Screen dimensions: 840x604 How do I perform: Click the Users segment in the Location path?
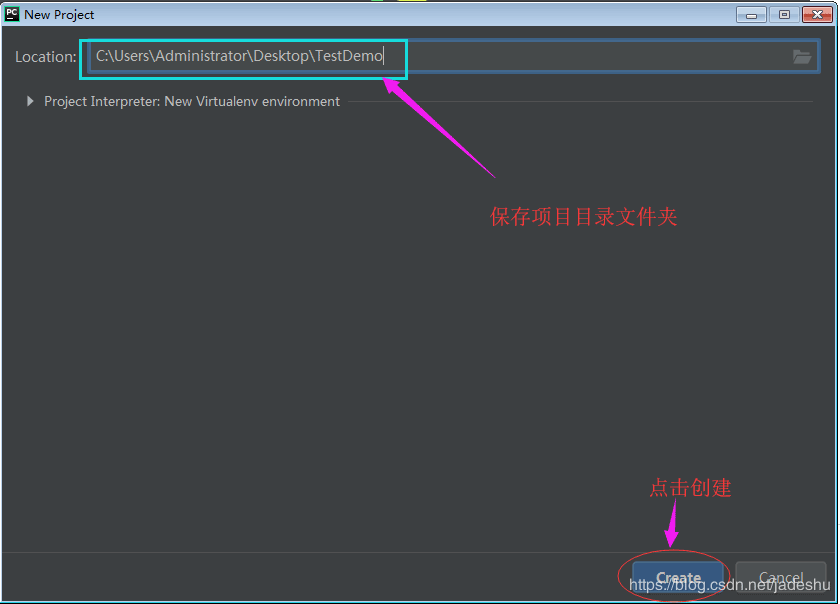(130, 56)
